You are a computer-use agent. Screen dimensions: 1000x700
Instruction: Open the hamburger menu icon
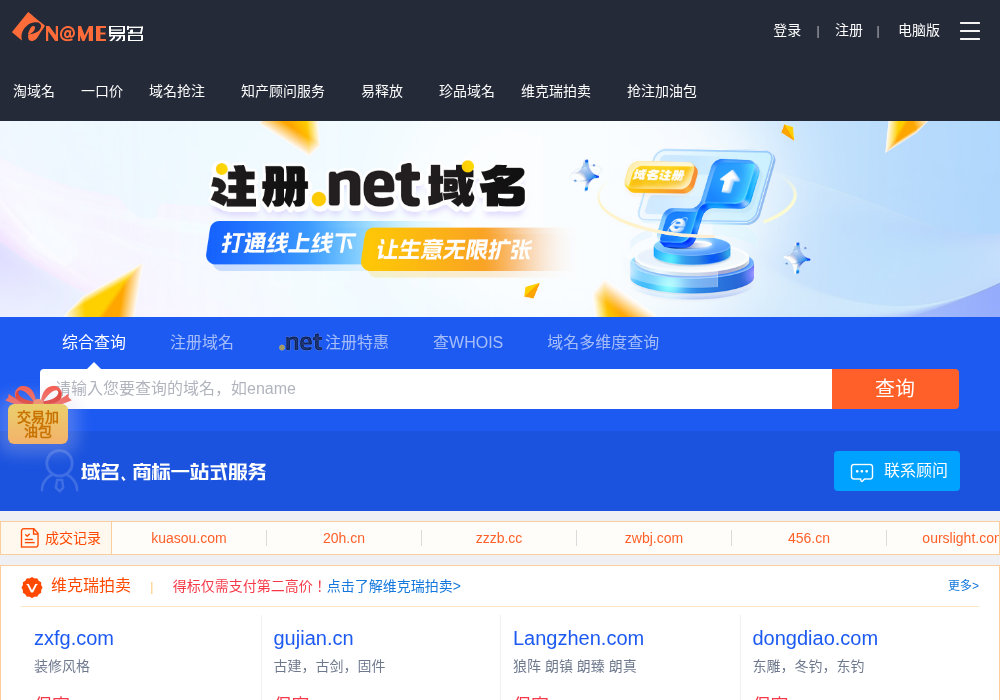pos(969,31)
